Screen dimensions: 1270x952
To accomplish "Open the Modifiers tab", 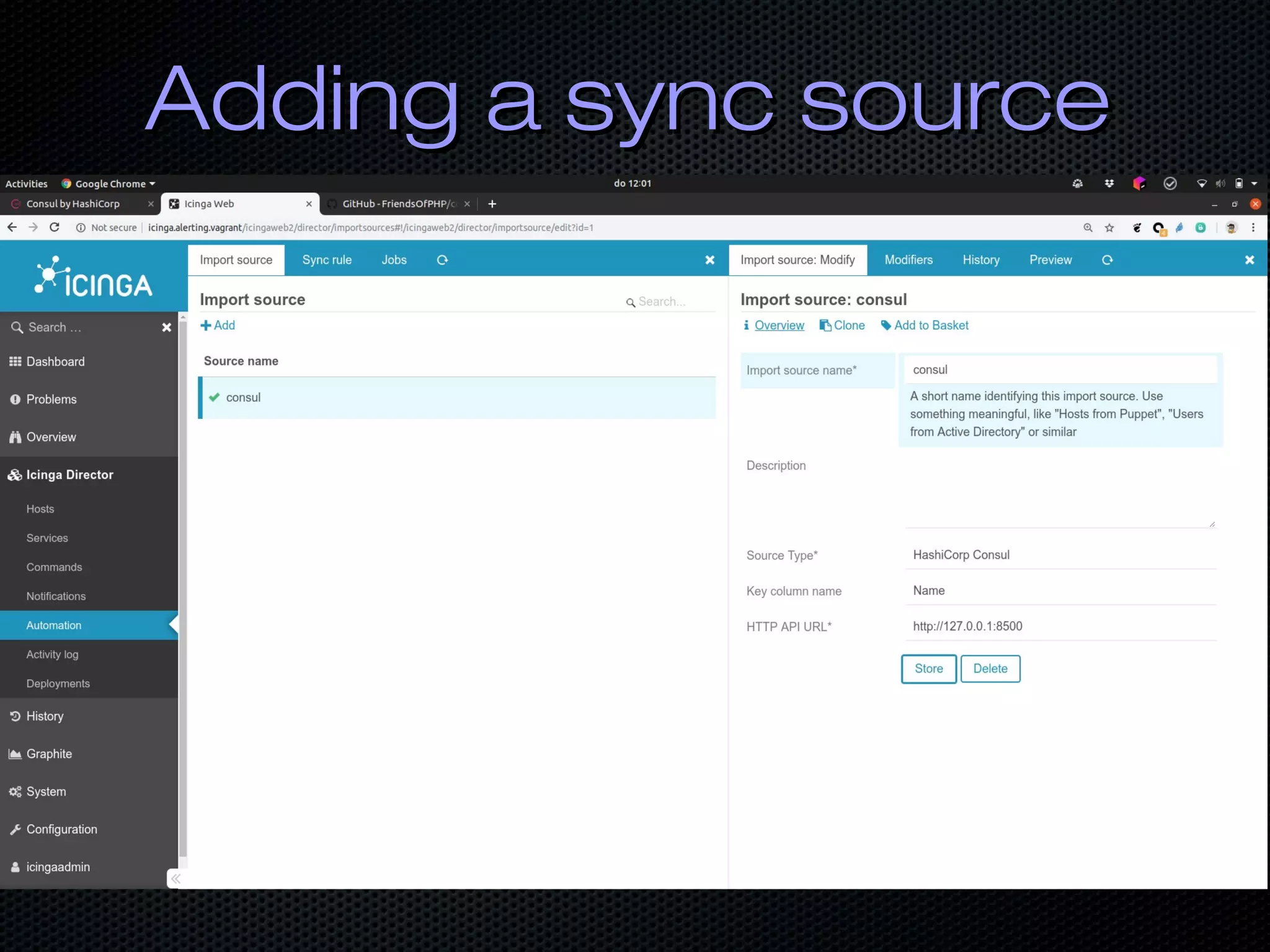I will [x=908, y=260].
